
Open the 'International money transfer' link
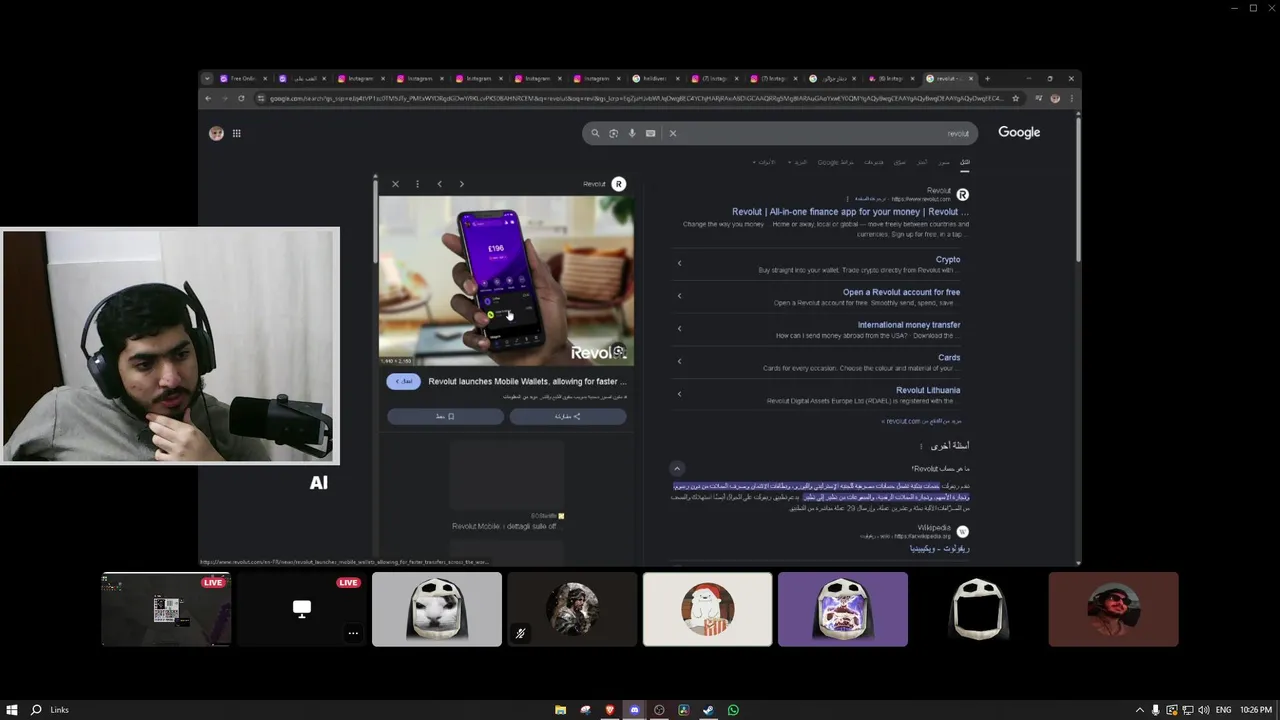[908, 325]
